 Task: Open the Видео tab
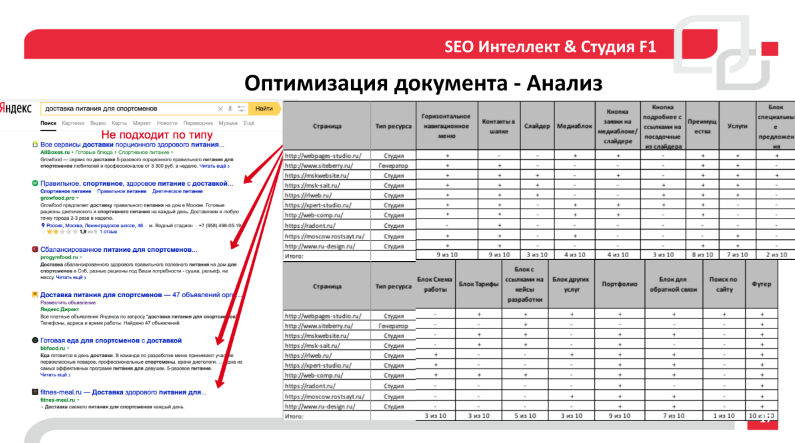tap(98, 123)
